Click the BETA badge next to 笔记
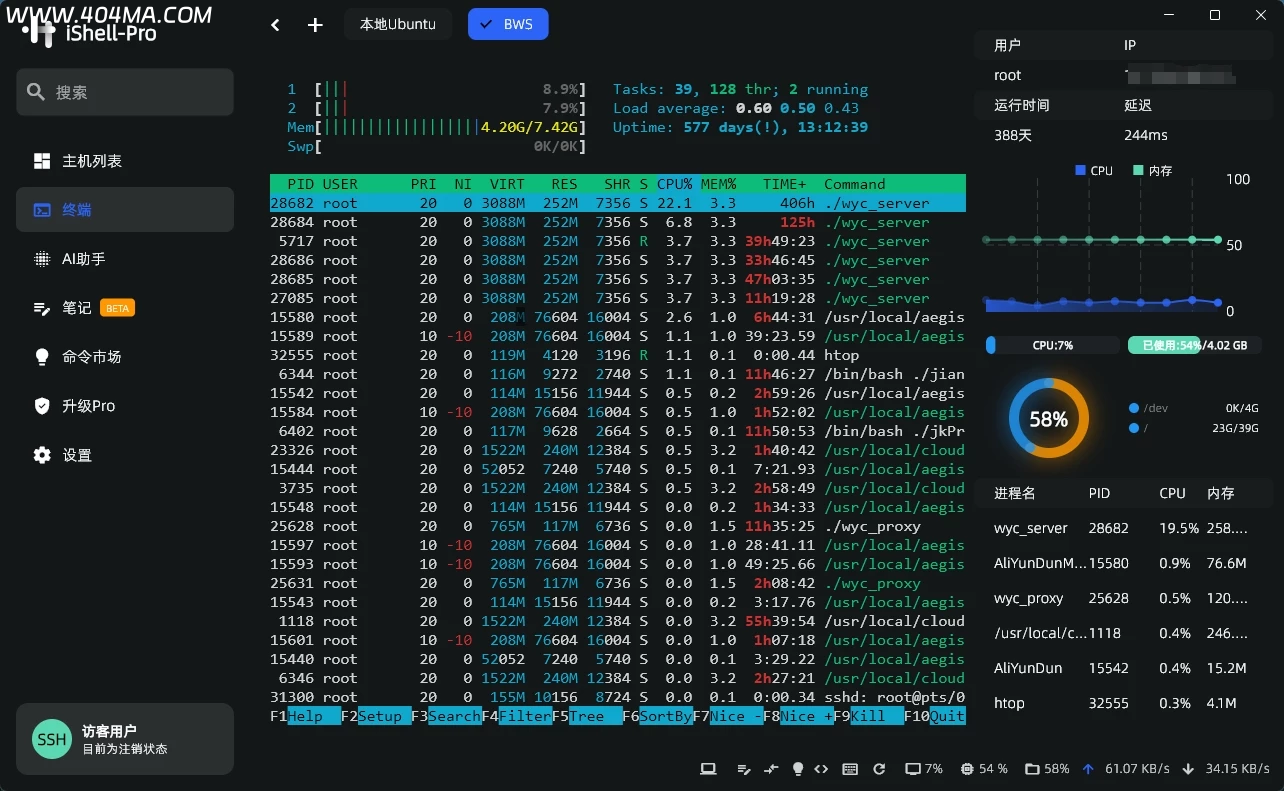This screenshot has width=1284, height=791. point(117,308)
